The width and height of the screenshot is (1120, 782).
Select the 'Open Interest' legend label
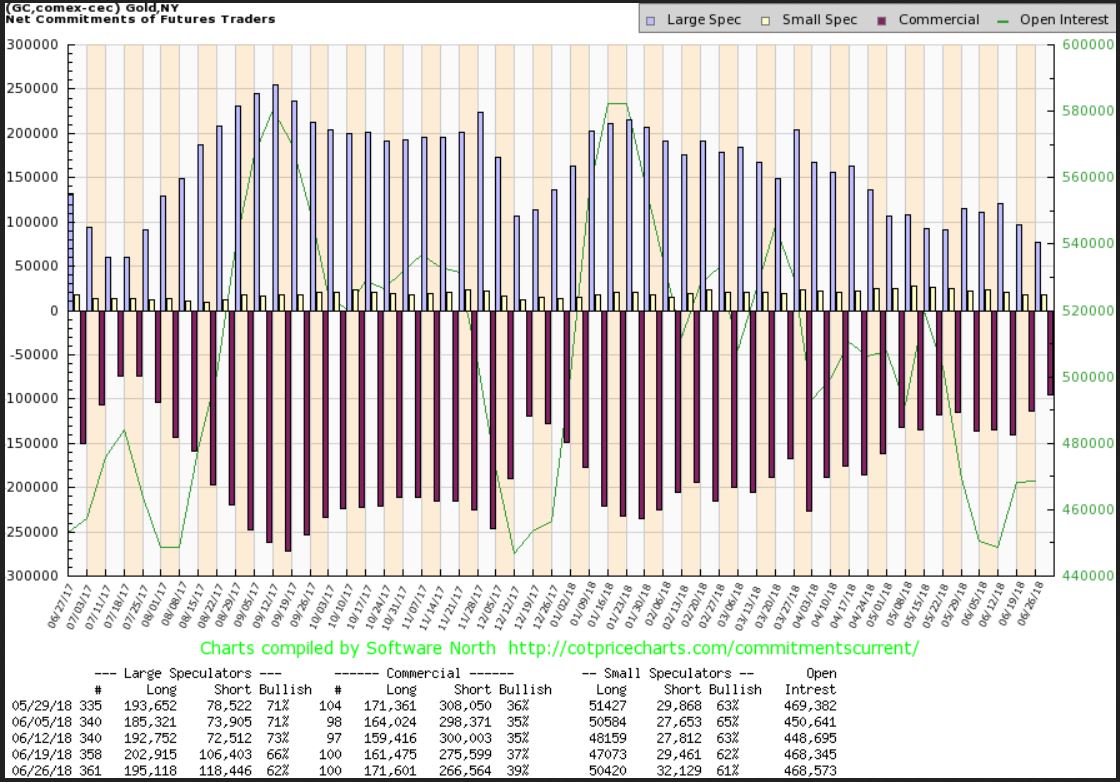pos(1064,19)
